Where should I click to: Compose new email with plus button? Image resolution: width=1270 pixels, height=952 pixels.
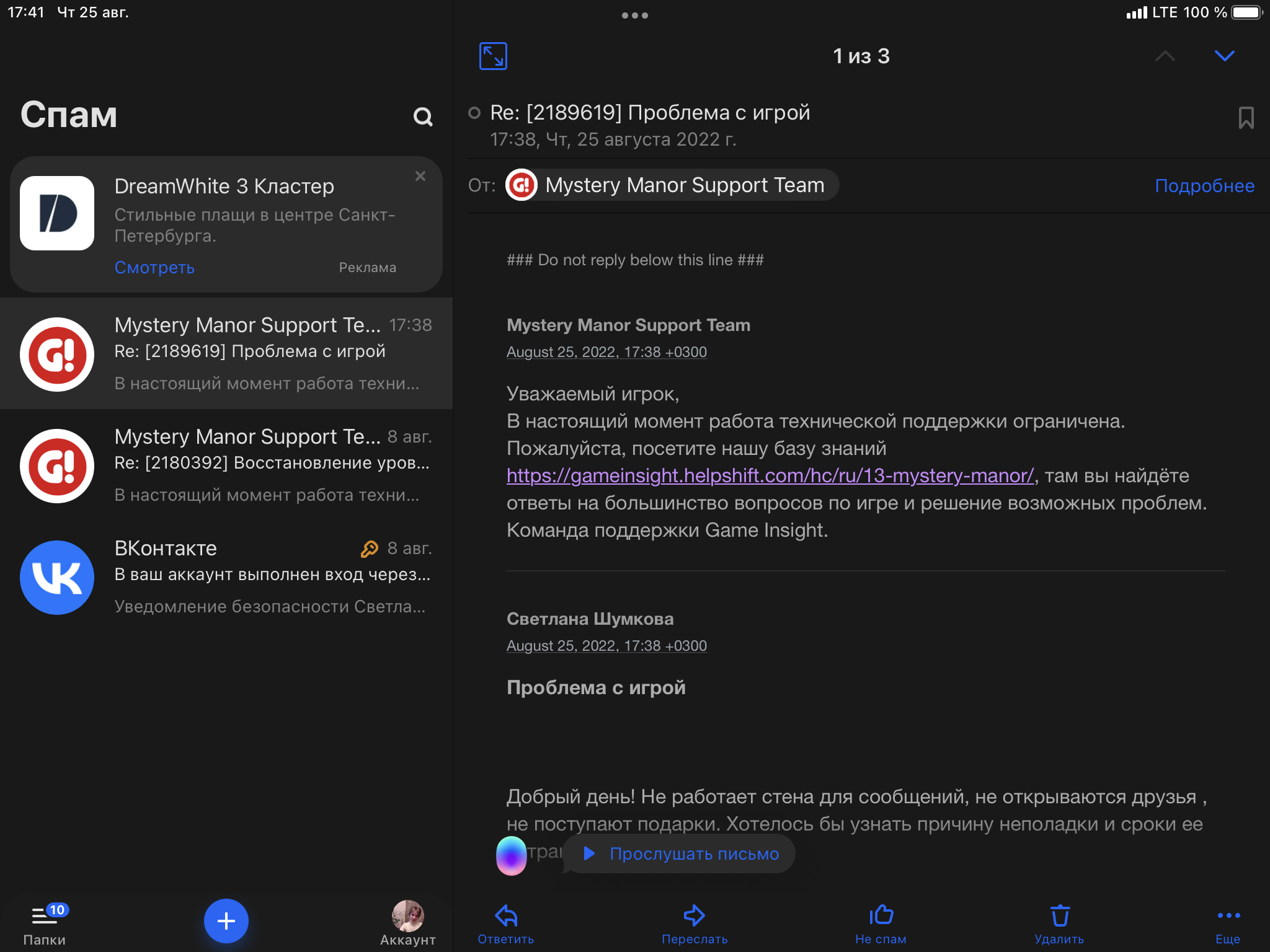(x=226, y=921)
